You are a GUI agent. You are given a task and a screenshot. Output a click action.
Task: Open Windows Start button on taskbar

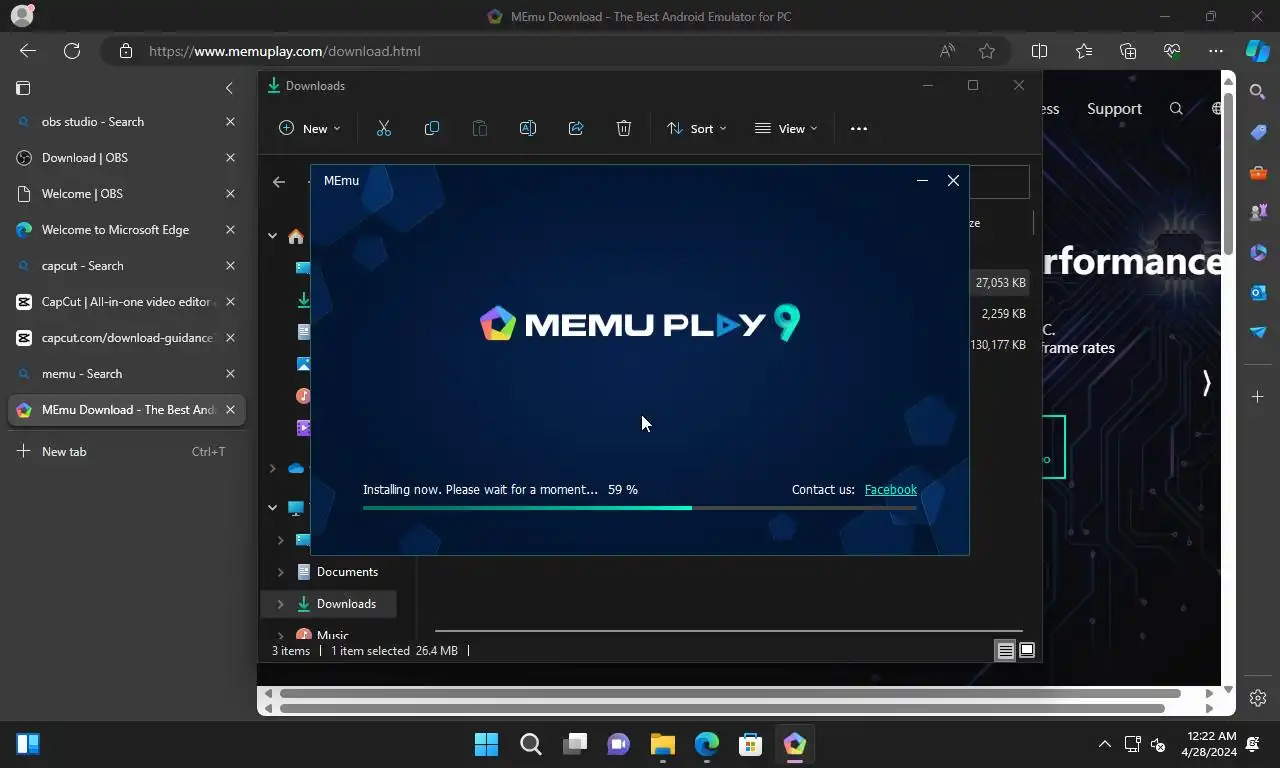[x=486, y=744]
